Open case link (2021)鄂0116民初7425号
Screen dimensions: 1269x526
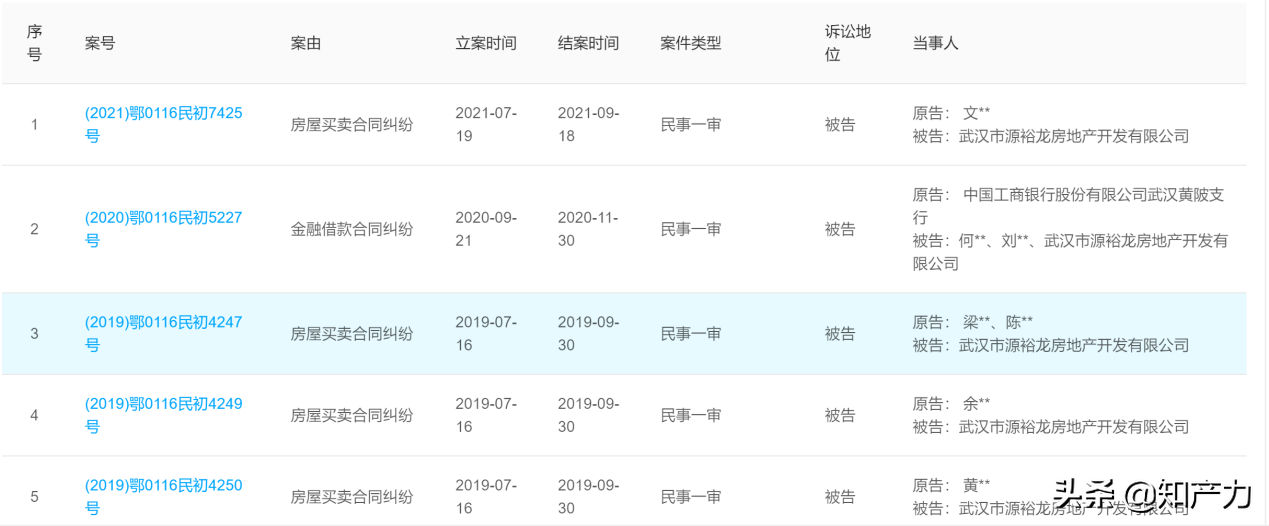click(163, 125)
